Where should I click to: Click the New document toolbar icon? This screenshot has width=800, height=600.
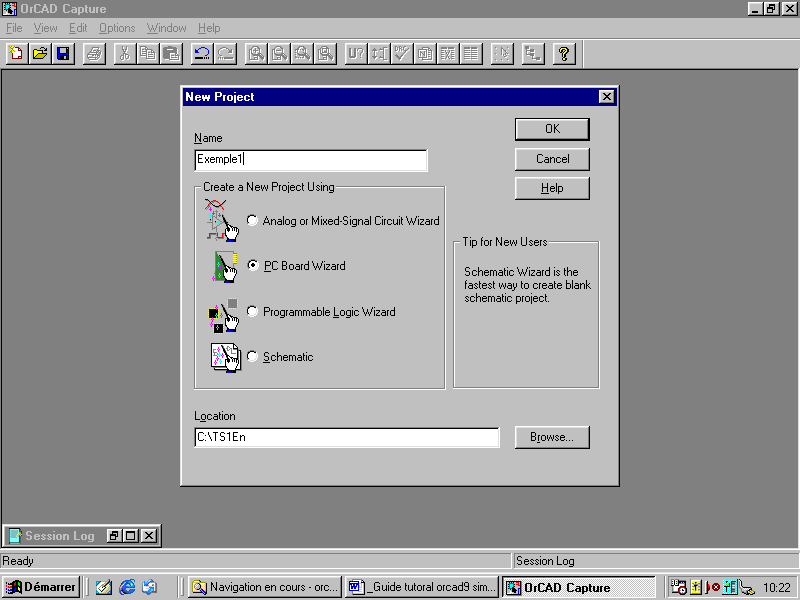pyautogui.click(x=17, y=54)
